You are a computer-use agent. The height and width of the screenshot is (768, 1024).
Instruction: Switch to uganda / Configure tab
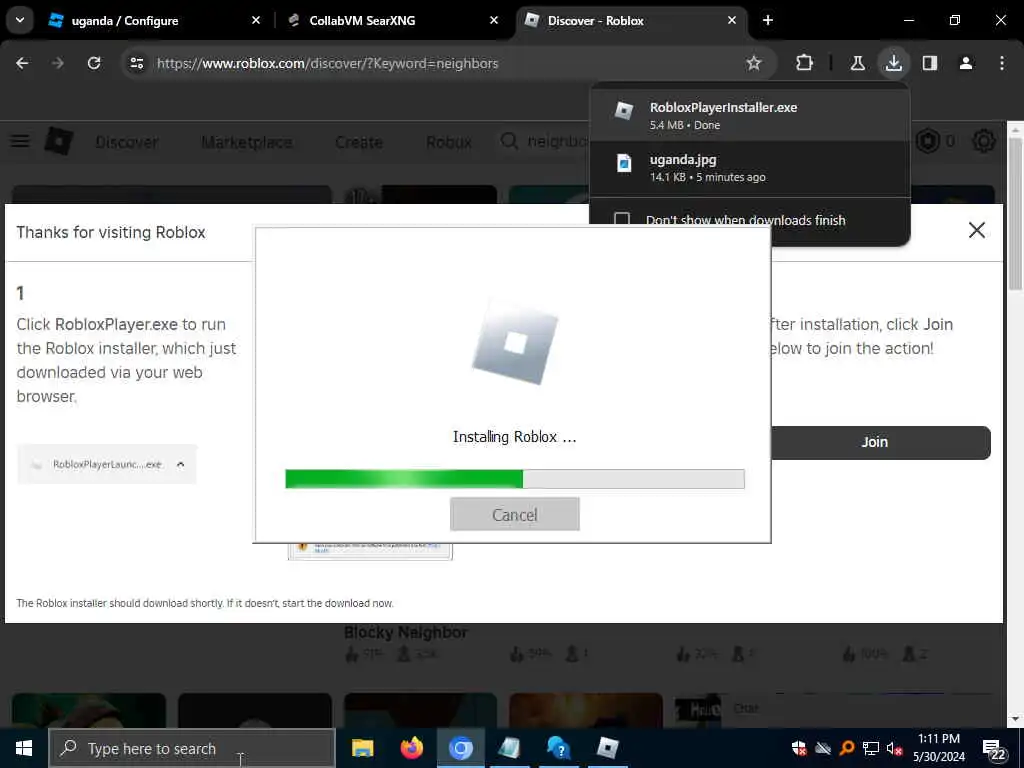[153, 20]
